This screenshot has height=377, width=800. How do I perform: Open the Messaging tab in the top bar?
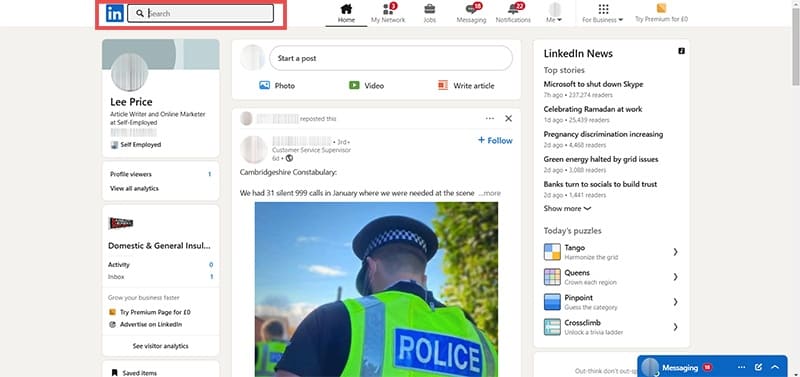tap(471, 14)
